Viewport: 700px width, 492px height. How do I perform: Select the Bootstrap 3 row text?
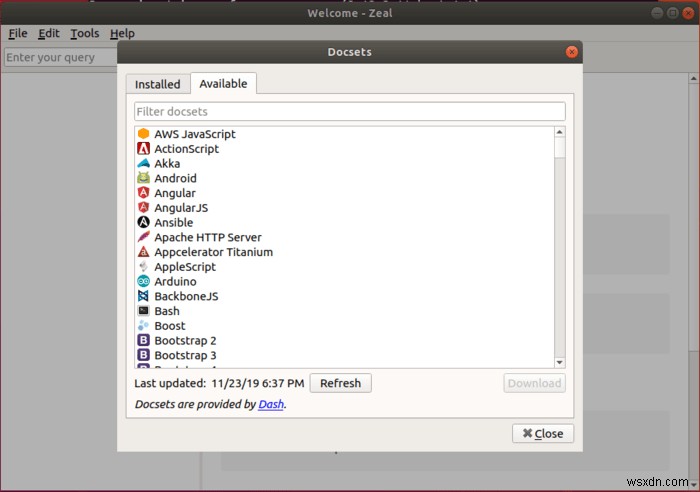point(185,355)
